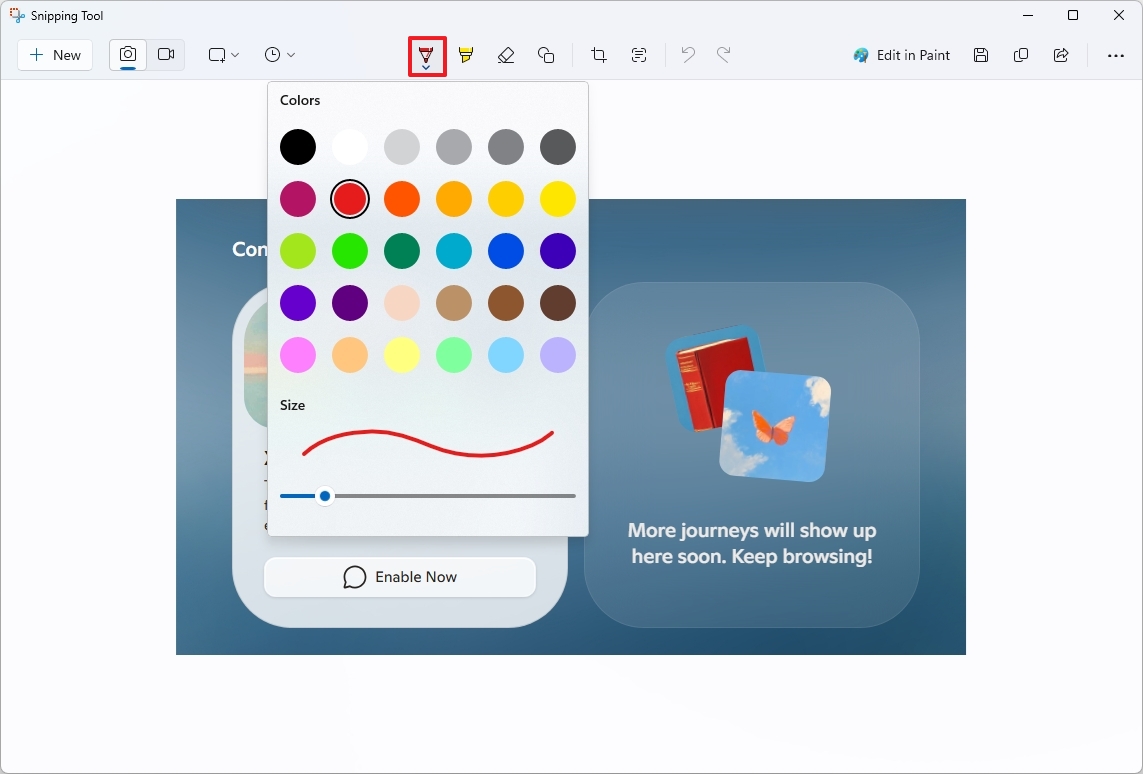
Task: Open the snip delay dropdown
Action: (279, 55)
